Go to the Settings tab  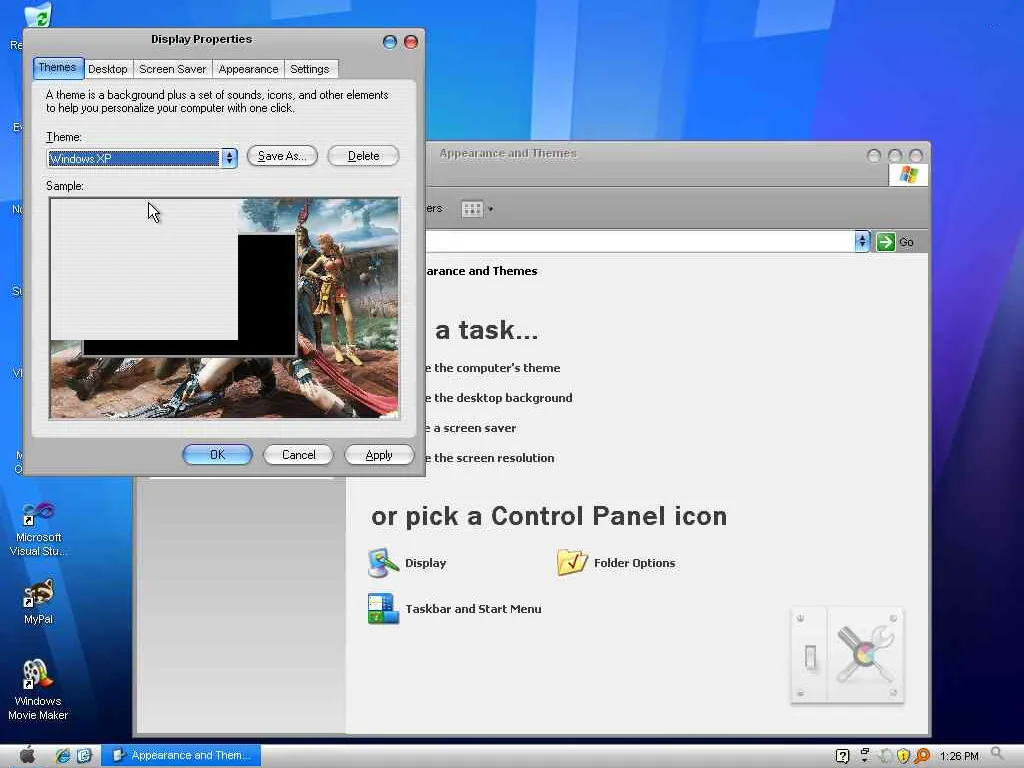(310, 69)
